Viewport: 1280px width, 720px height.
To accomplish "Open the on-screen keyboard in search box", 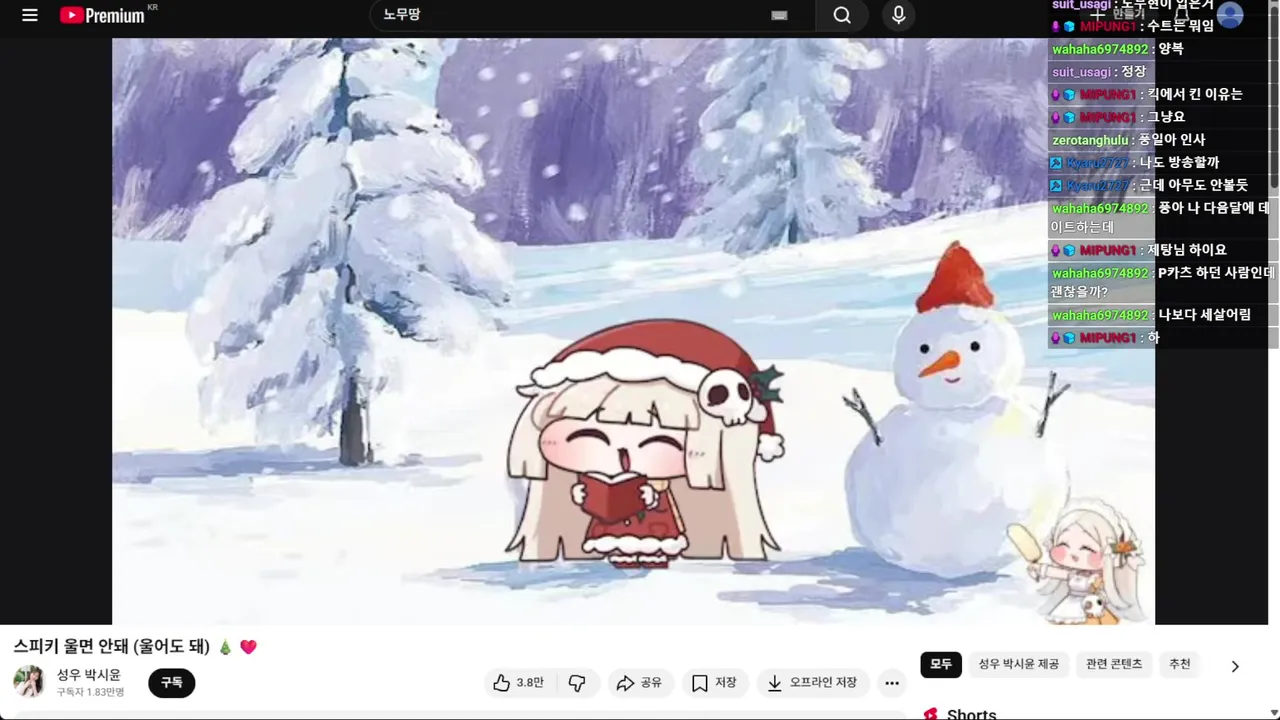I will pos(779,15).
